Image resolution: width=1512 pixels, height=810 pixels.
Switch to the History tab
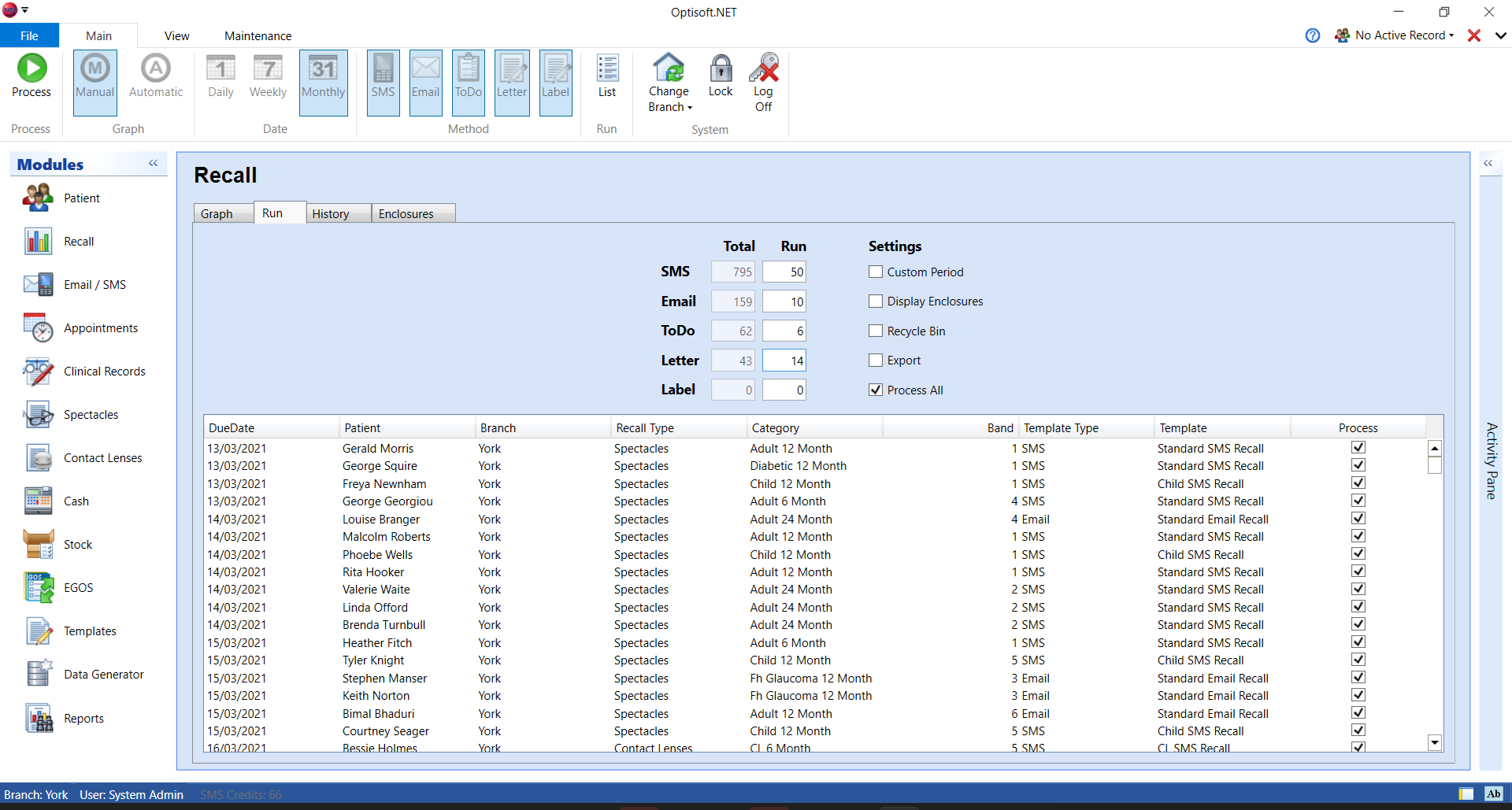coord(338,213)
